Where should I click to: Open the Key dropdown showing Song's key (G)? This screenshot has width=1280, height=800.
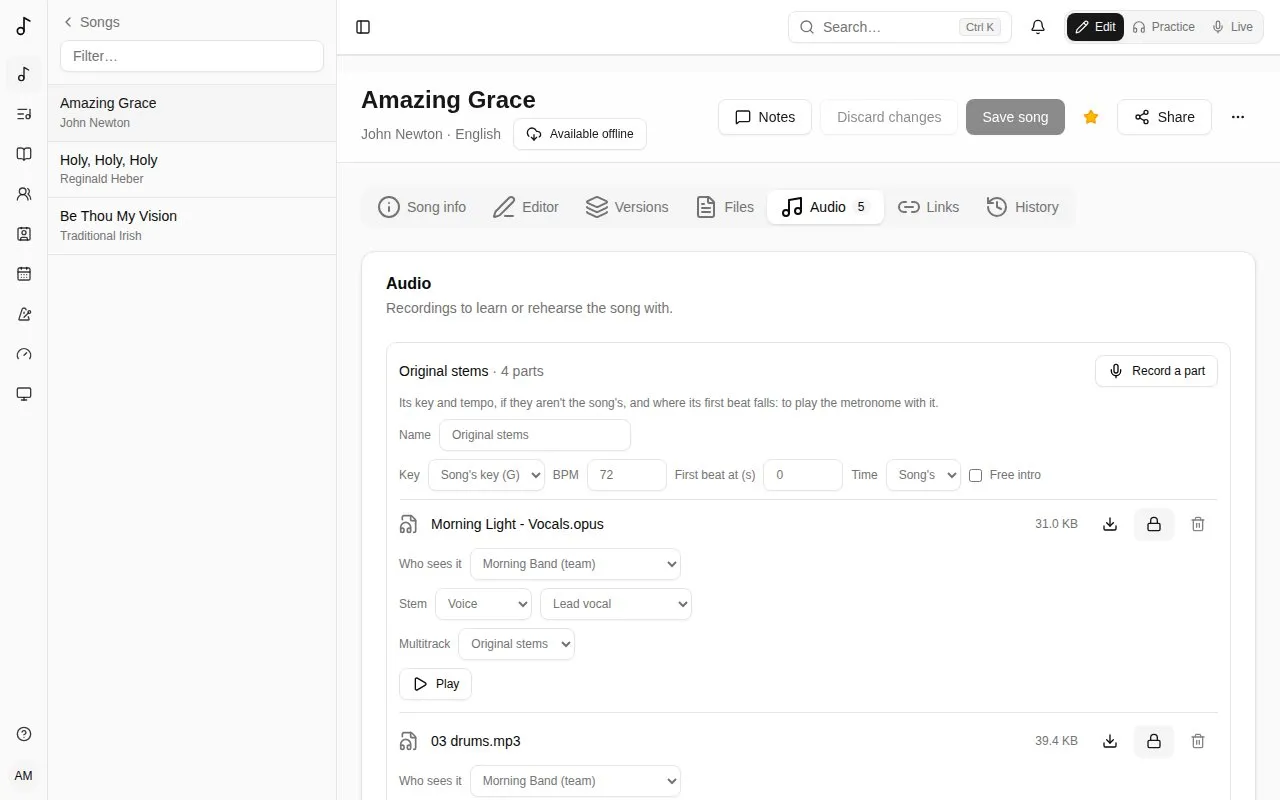[x=486, y=475]
